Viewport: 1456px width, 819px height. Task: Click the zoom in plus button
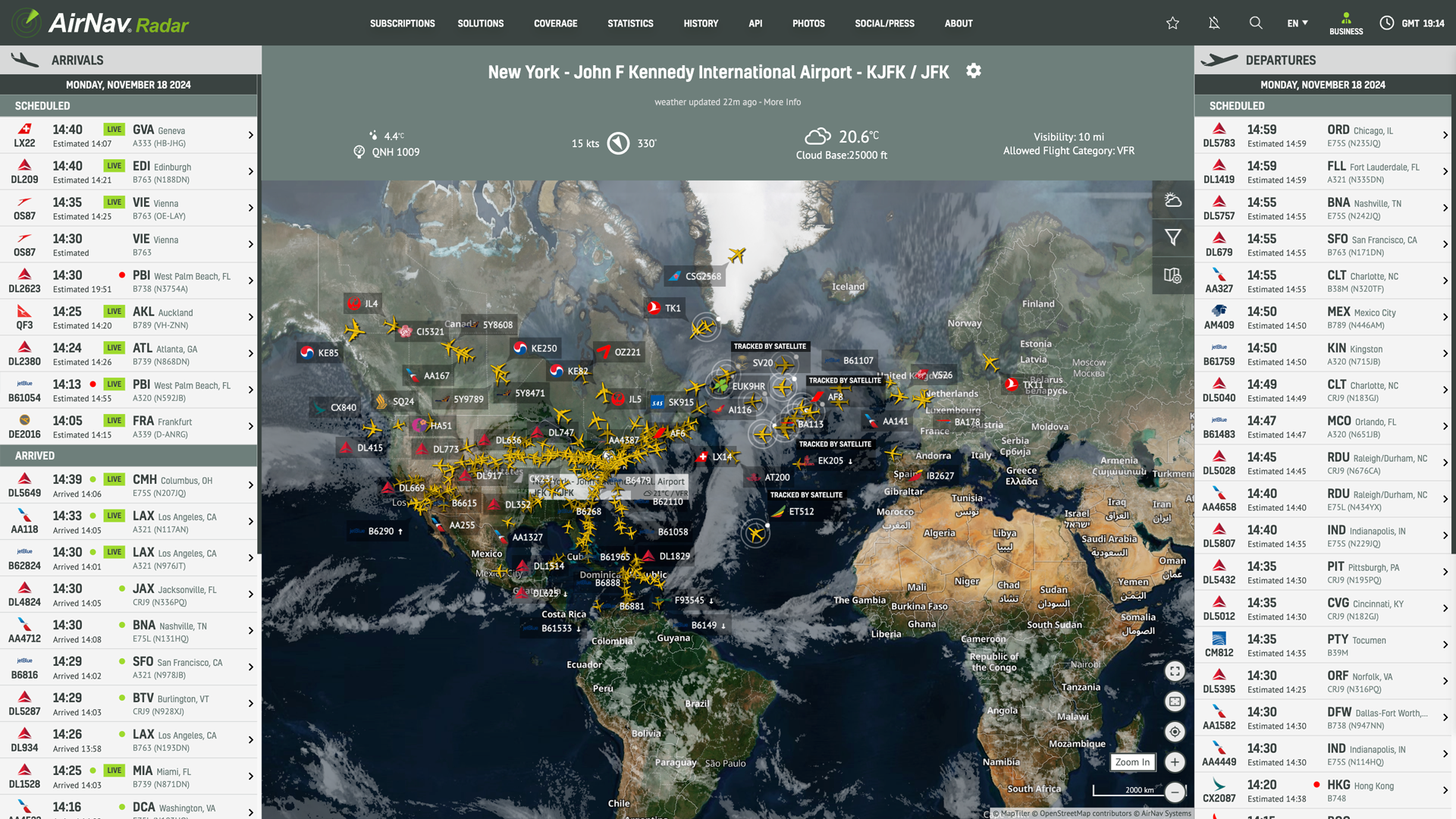(1175, 762)
